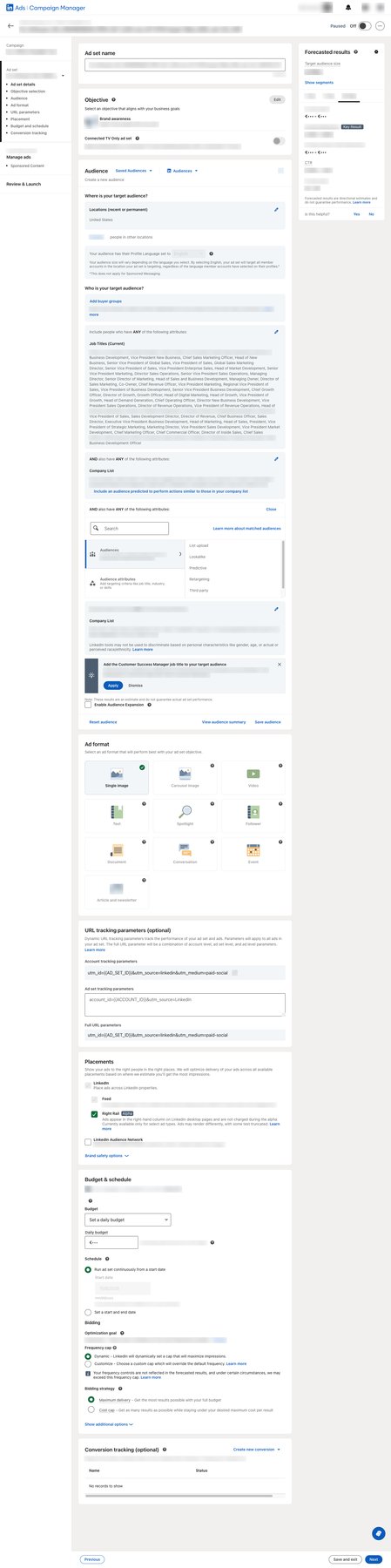Image resolution: width=391 pixels, height=1568 pixels.
Task: Expand the Audiences category row
Action: pos(136,553)
